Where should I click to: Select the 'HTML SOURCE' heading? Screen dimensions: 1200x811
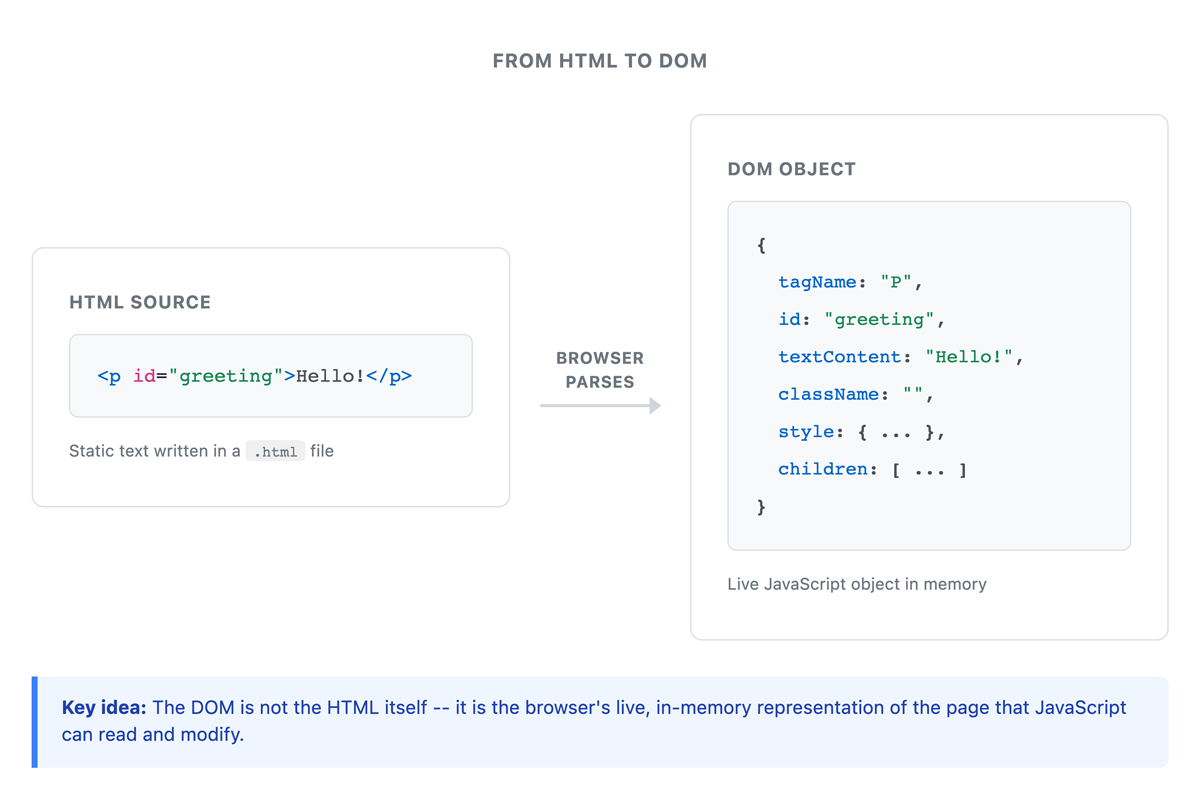pos(140,302)
